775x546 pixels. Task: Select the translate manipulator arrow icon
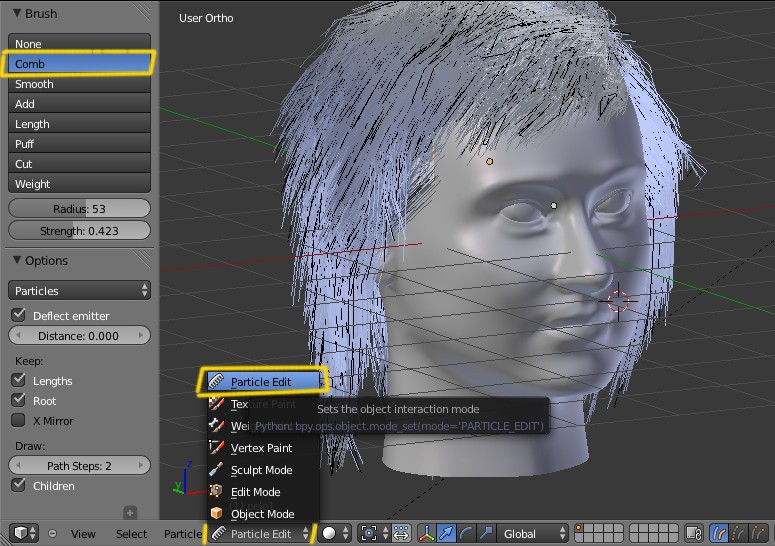tap(446, 534)
